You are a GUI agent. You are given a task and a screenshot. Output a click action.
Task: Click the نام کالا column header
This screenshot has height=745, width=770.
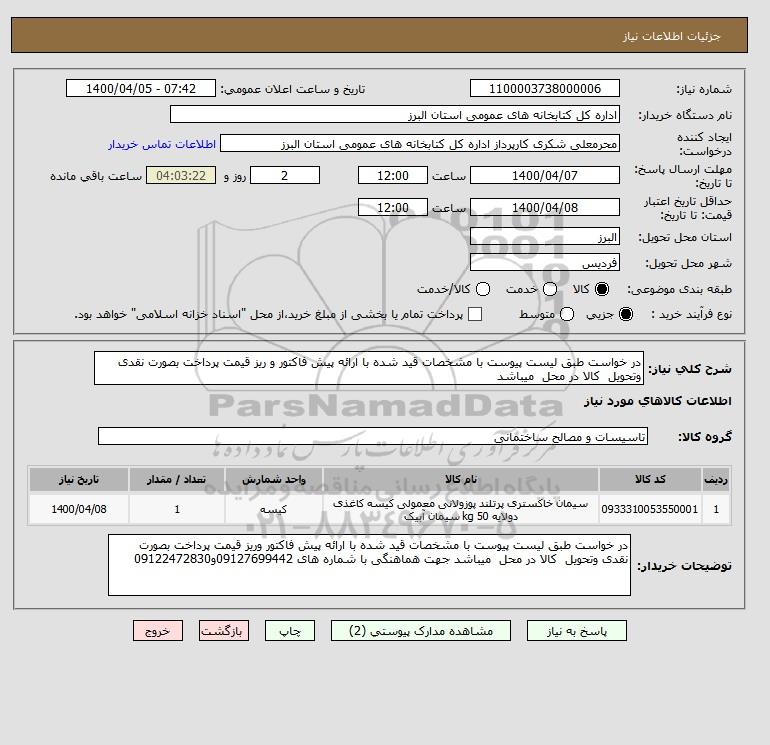(x=461, y=479)
